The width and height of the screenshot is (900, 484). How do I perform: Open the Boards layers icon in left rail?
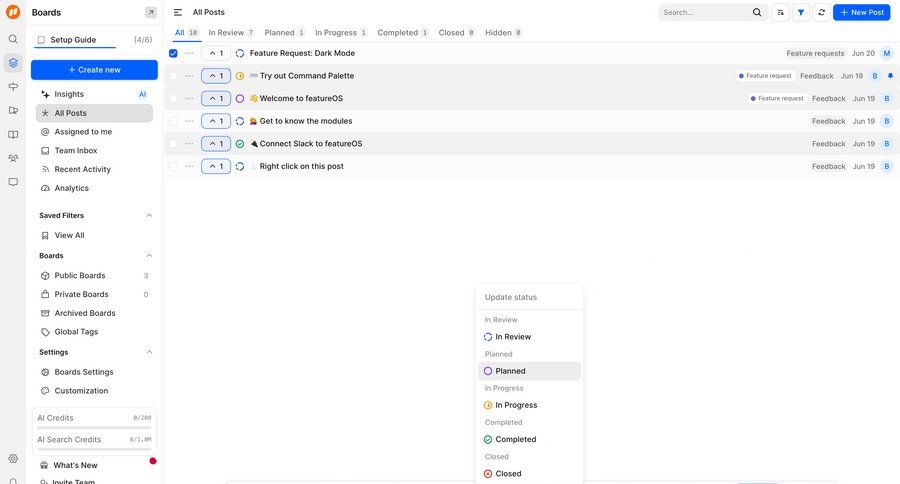point(13,63)
